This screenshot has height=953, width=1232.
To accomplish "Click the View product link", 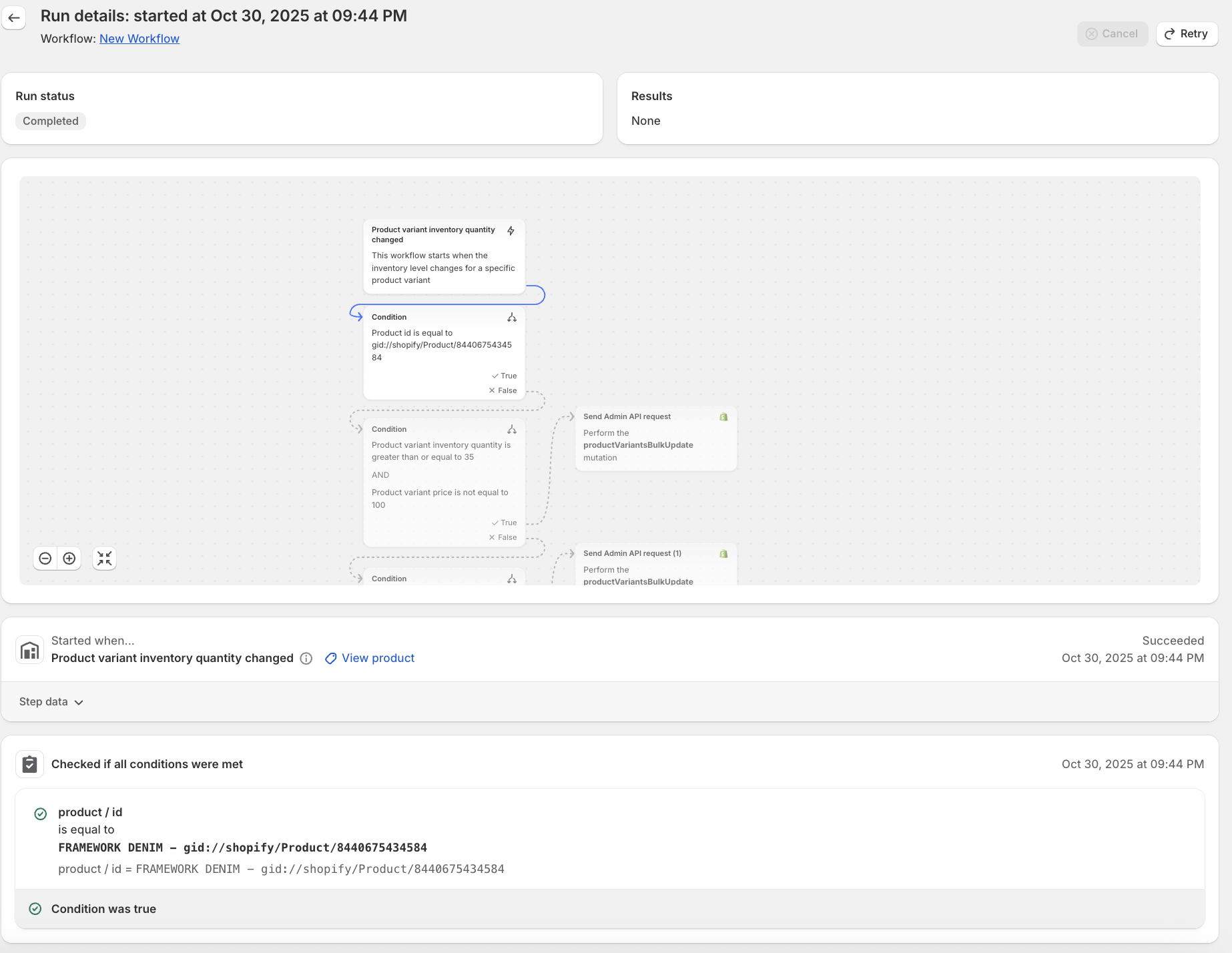I will click(x=378, y=659).
